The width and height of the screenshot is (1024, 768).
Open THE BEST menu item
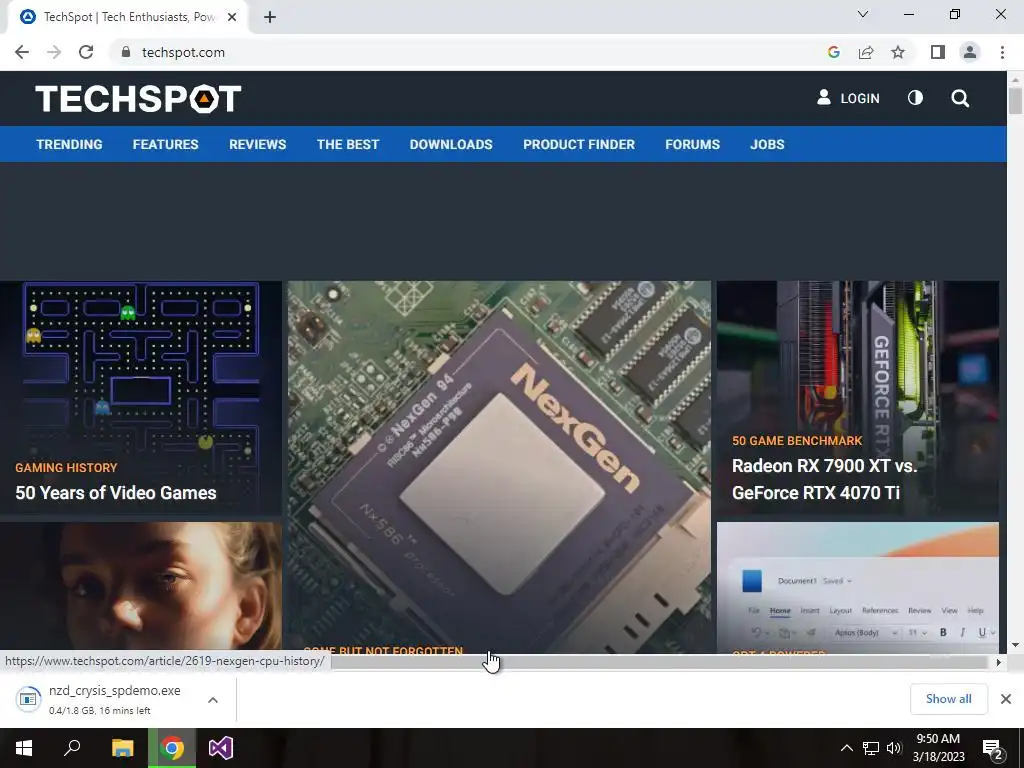tap(348, 144)
